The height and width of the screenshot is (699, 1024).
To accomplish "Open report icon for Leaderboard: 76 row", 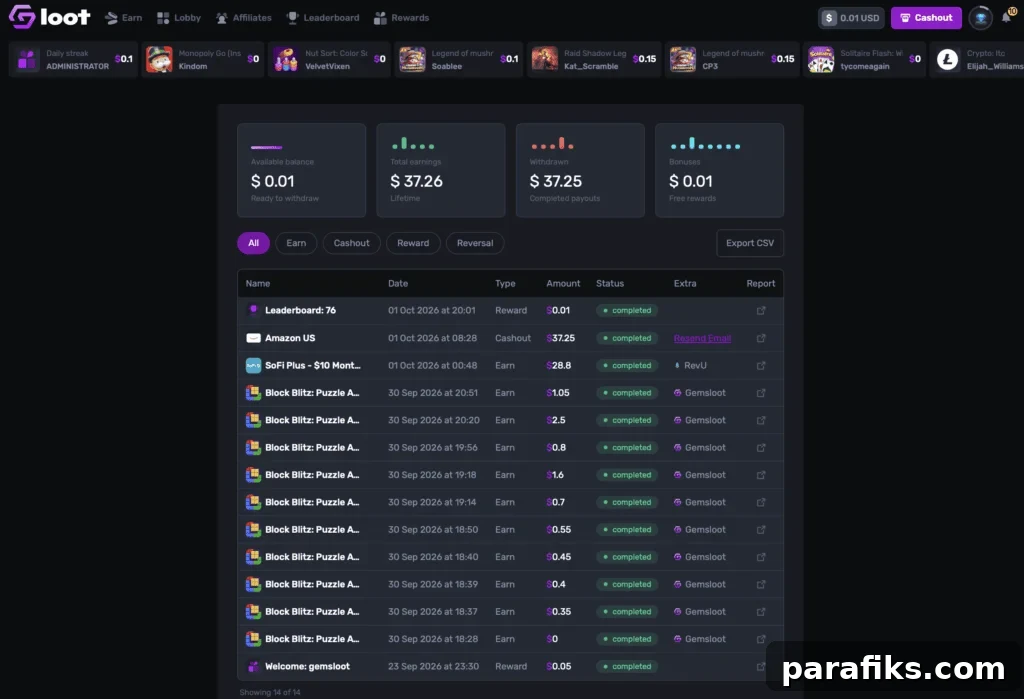I will click(761, 311).
